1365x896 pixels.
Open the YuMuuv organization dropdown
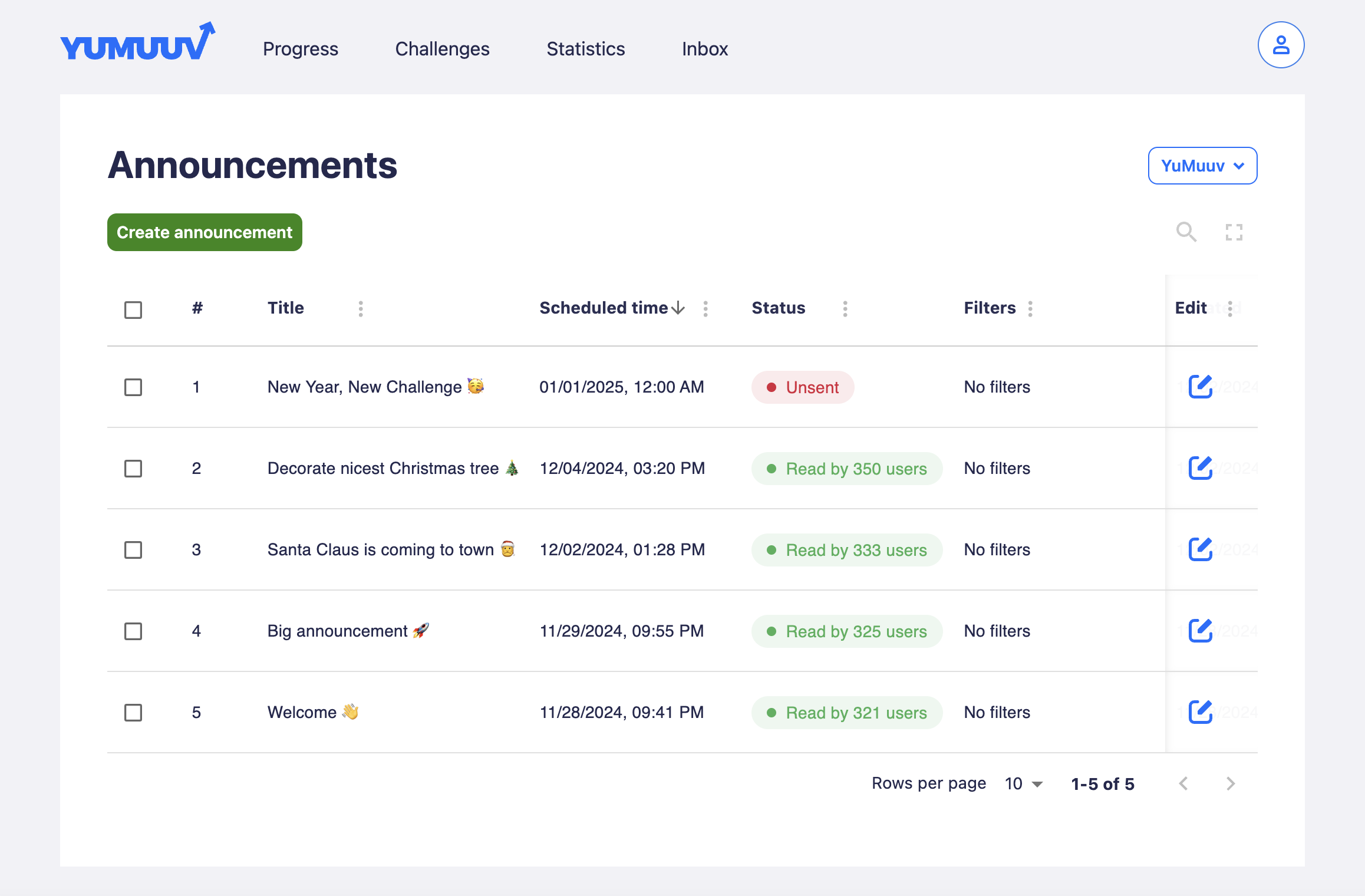(1202, 166)
